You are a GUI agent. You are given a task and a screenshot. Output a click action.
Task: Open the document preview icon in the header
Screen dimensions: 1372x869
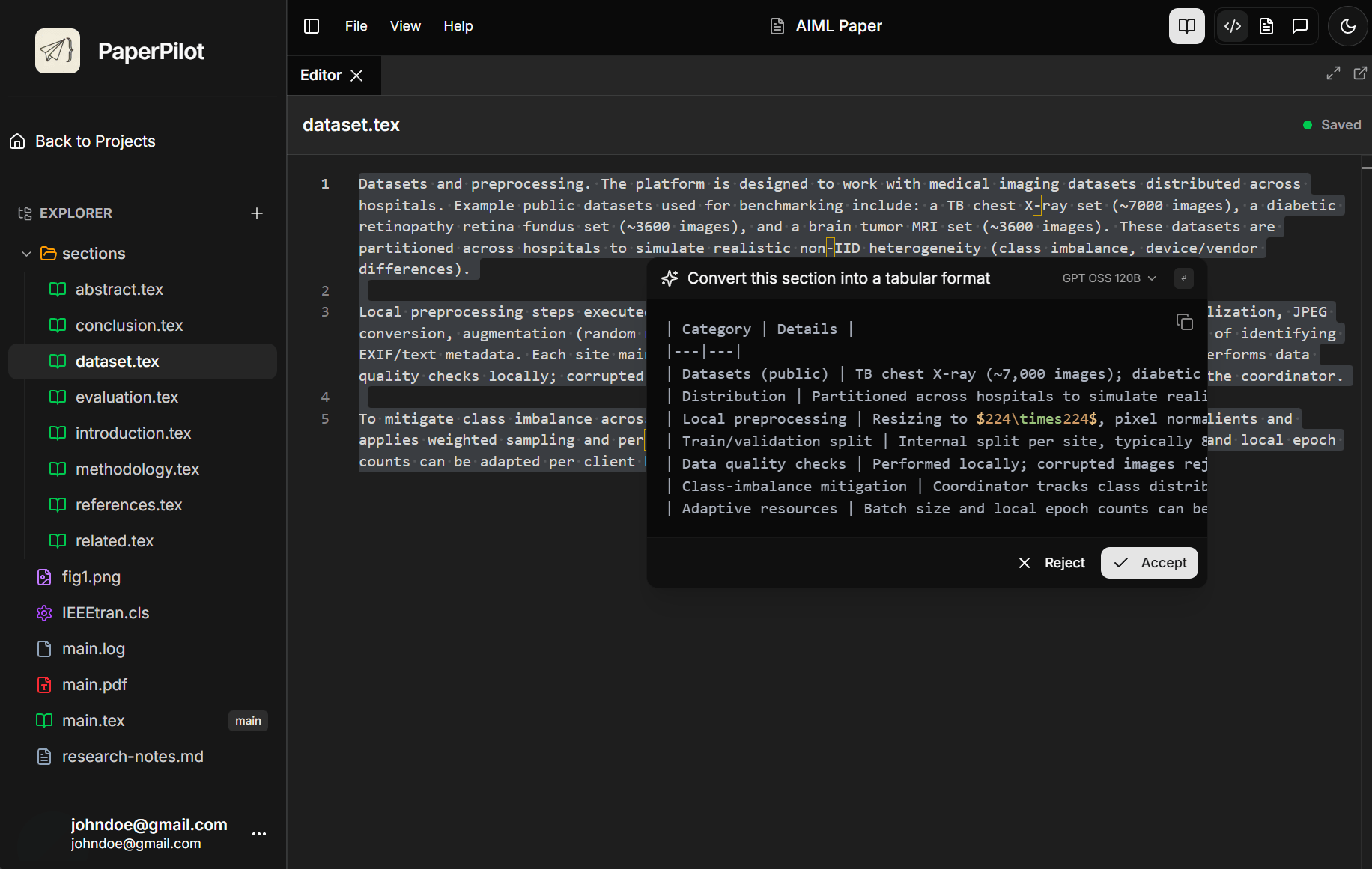tap(1266, 25)
